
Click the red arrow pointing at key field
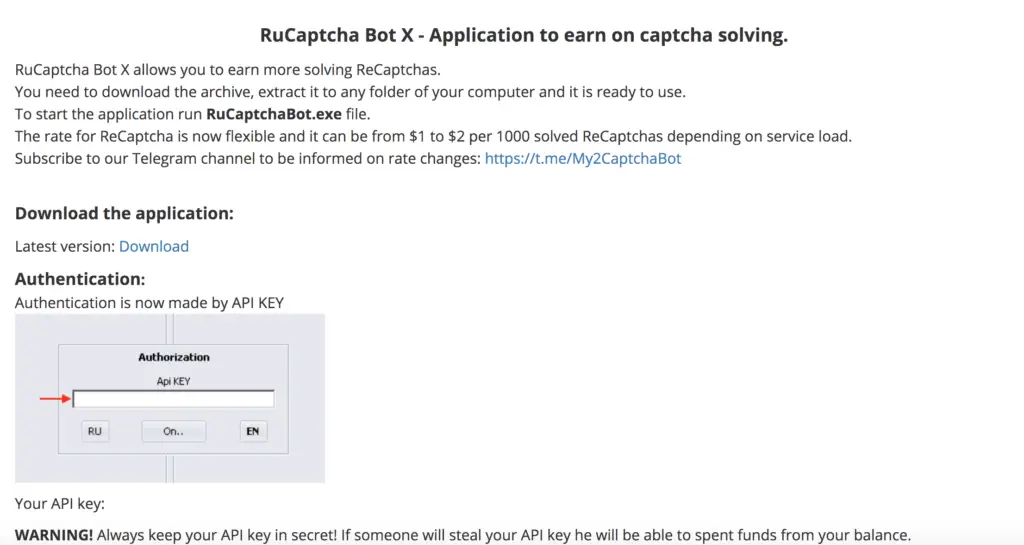coord(55,398)
